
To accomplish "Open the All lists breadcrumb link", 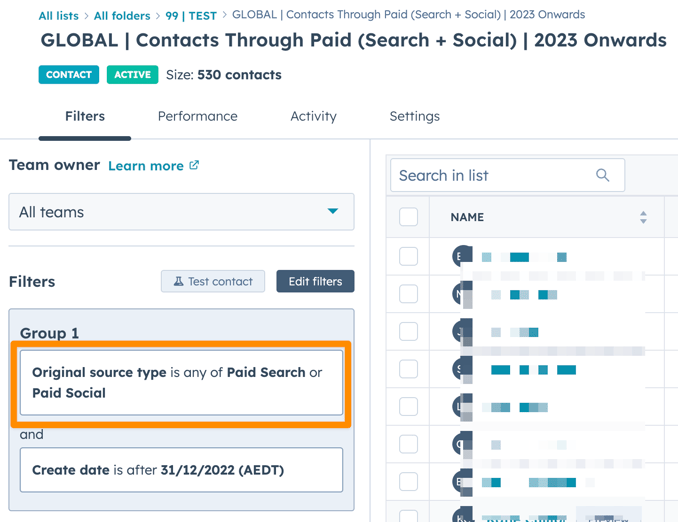I will click(x=58, y=16).
